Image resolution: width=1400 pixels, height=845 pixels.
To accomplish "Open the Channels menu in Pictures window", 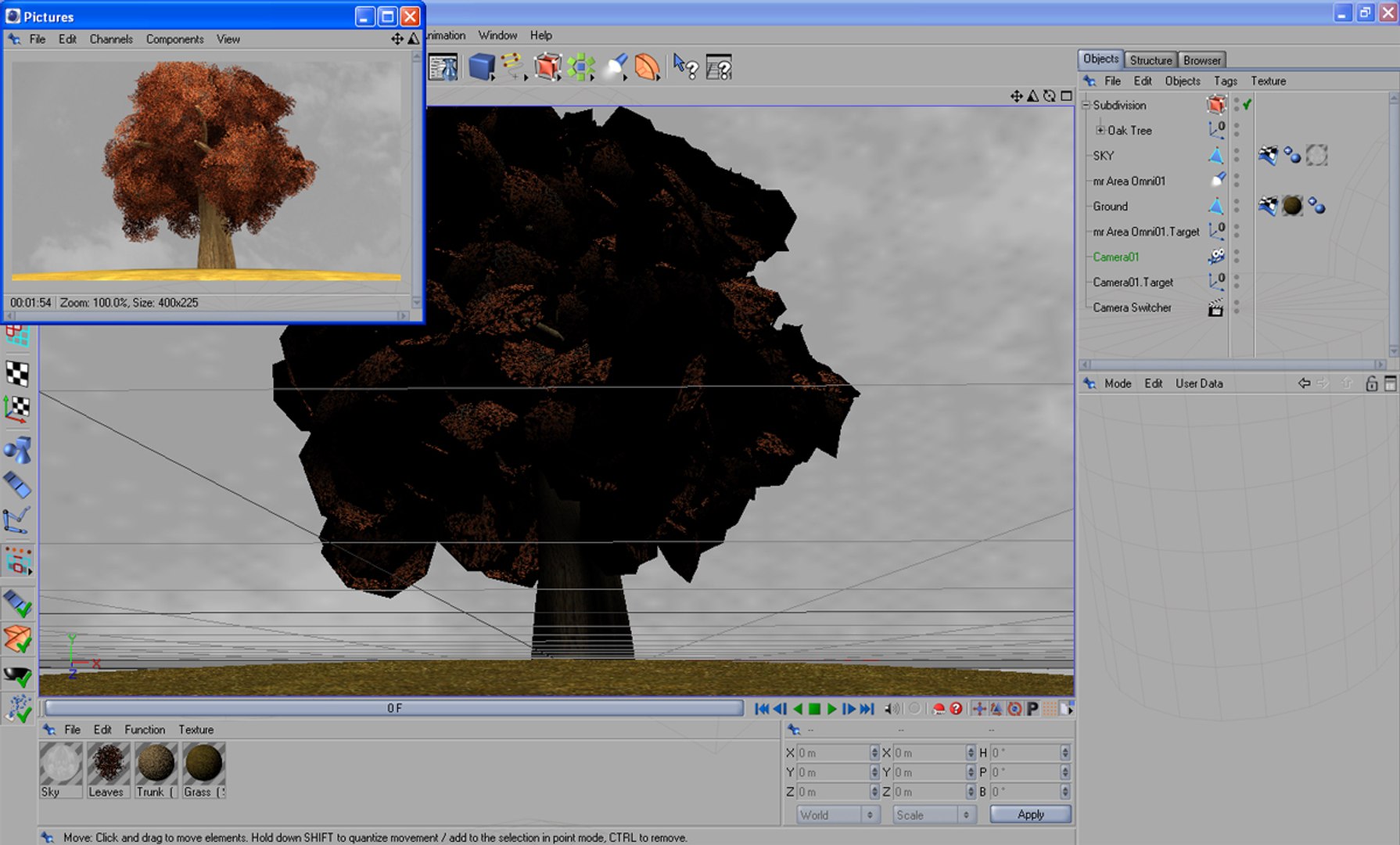I will pyautogui.click(x=111, y=39).
